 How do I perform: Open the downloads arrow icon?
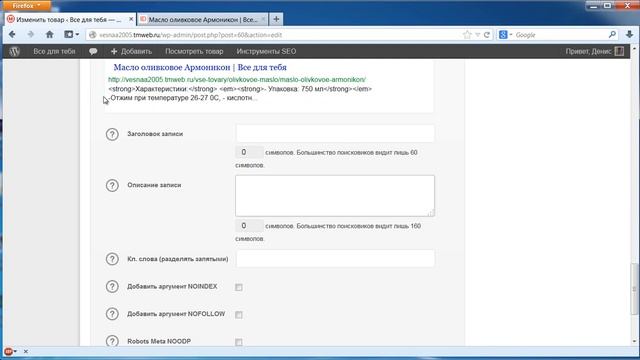[629, 35]
